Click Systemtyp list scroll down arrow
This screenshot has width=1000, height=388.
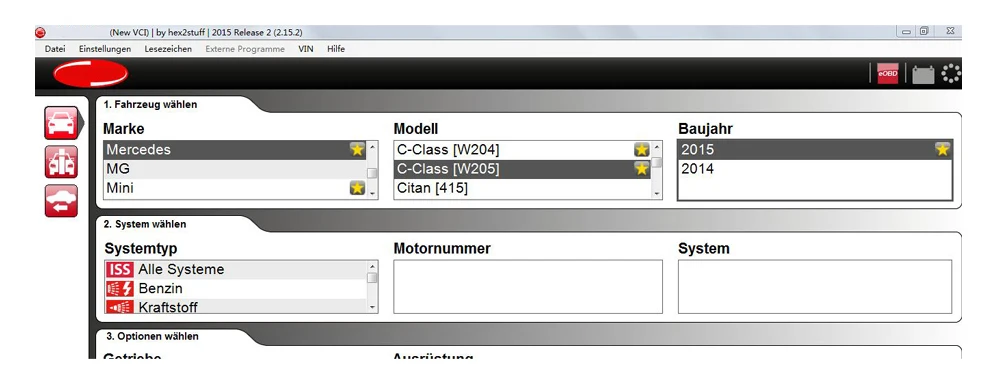click(372, 308)
